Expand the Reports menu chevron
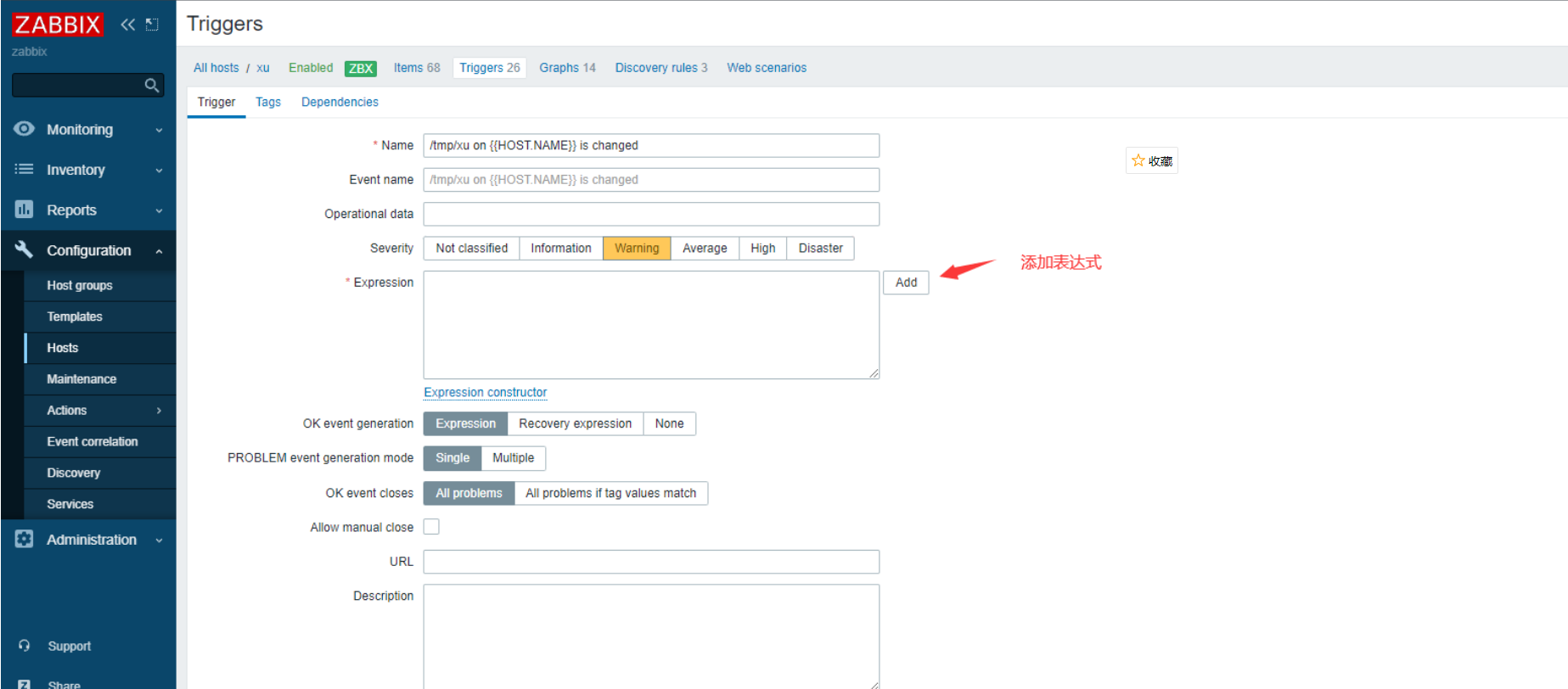This screenshot has height=689, width=1568. tap(159, 210)
